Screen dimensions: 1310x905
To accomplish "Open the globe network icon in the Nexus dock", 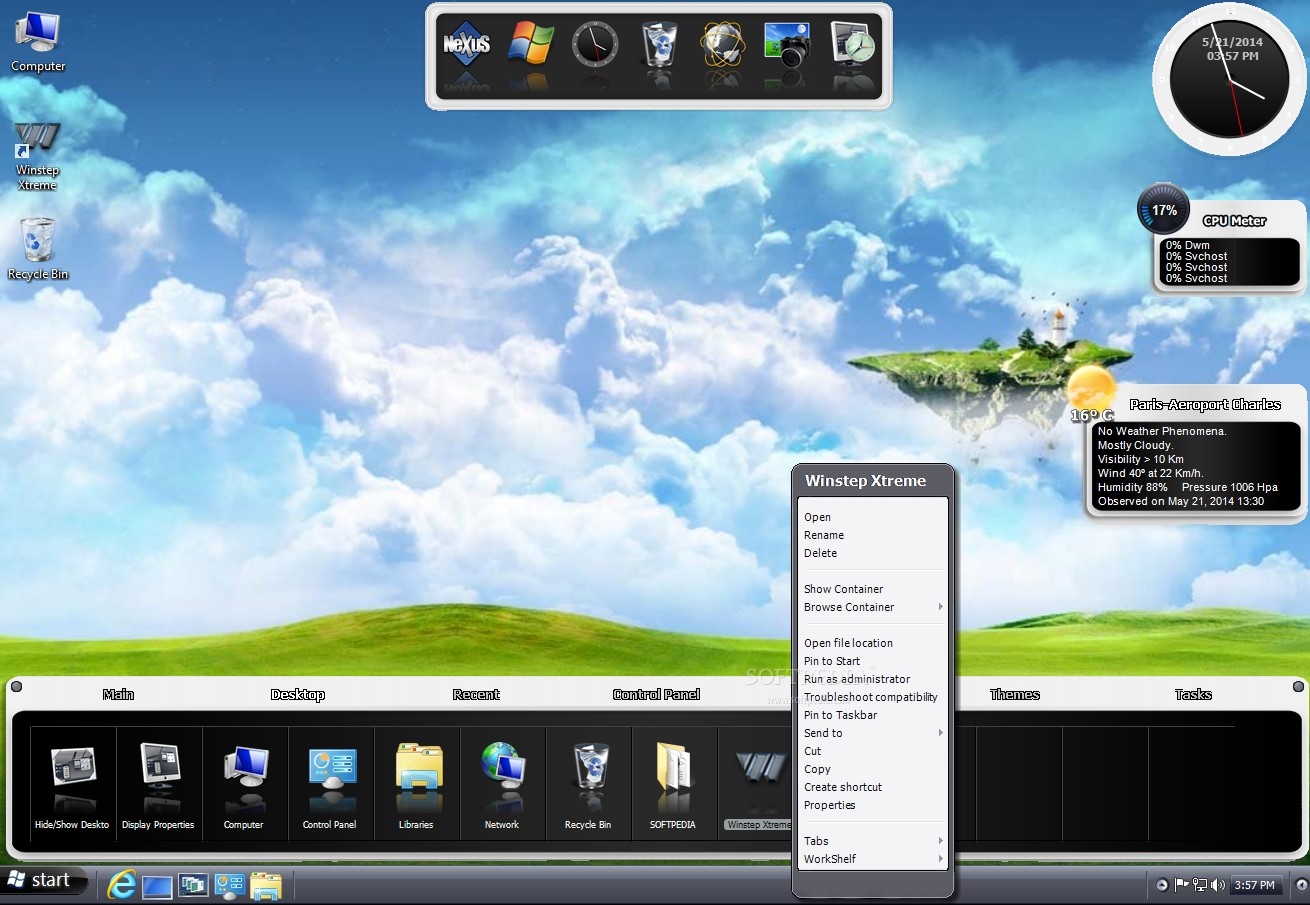I will coord(723,45).
